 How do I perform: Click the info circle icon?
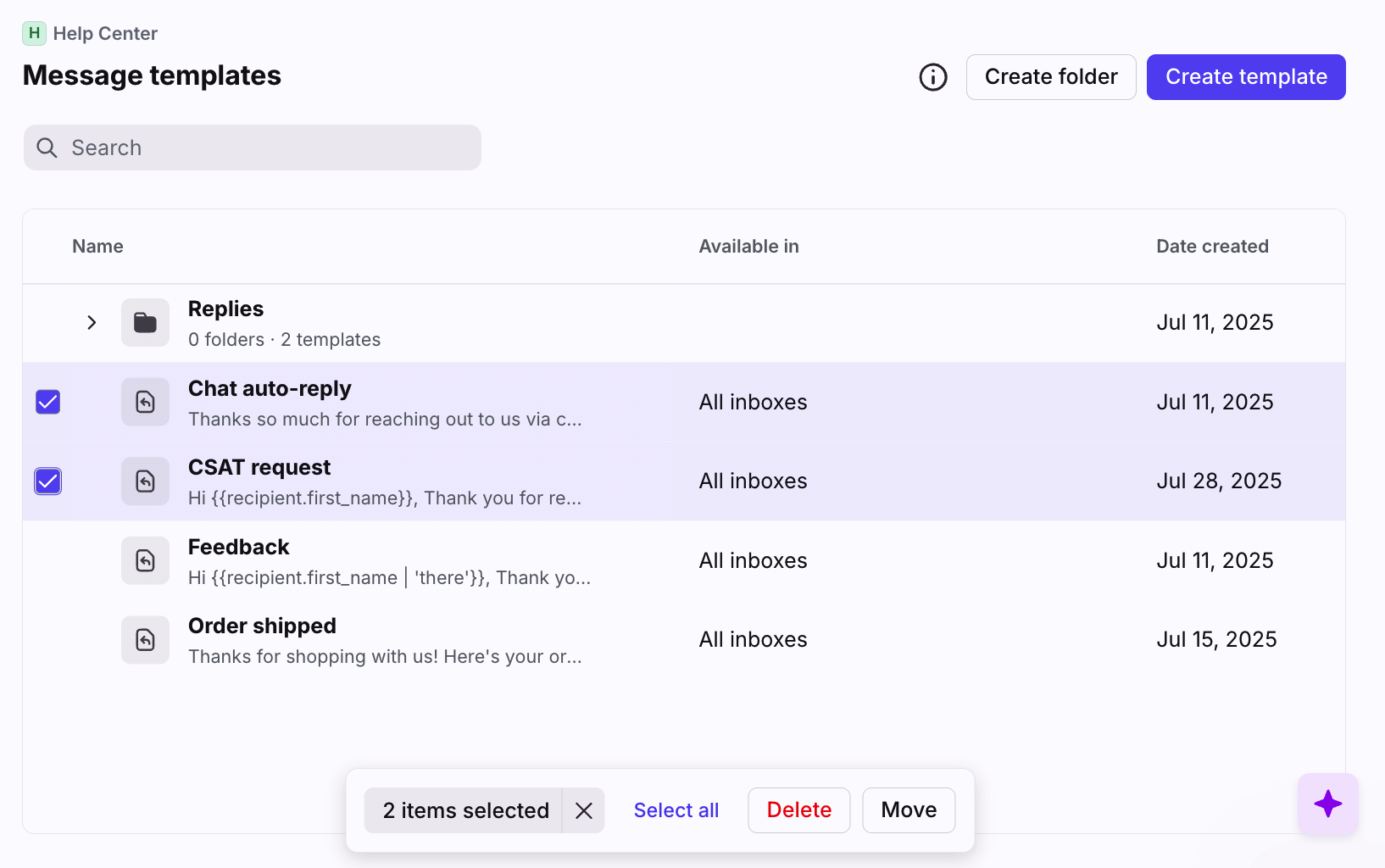932,77
